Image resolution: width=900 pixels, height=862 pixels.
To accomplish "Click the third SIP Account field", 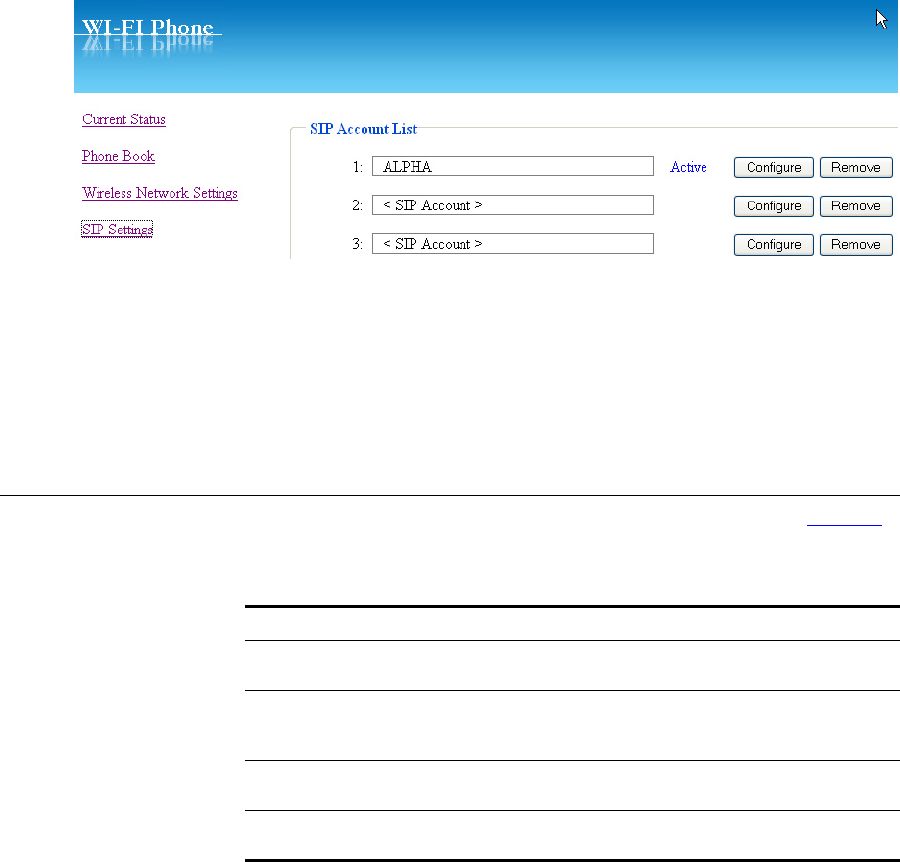I will tap(513, 243).
